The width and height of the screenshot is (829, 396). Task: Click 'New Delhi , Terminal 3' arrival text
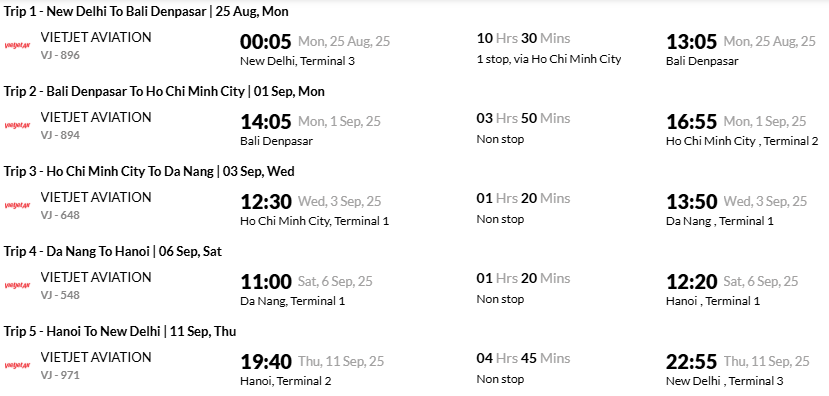point(724,381)
